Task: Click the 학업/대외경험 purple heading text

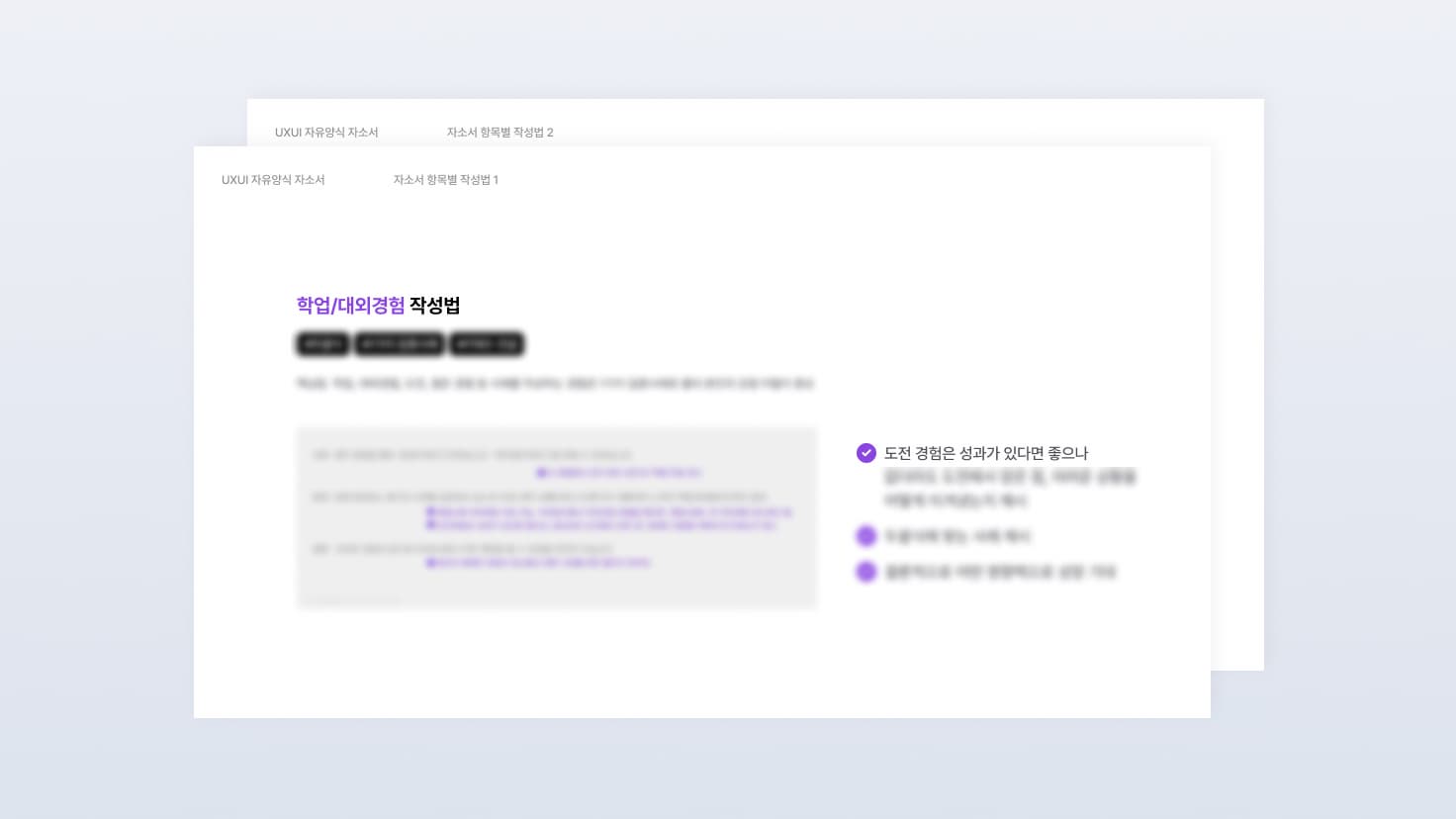Action: coord(350,306)
